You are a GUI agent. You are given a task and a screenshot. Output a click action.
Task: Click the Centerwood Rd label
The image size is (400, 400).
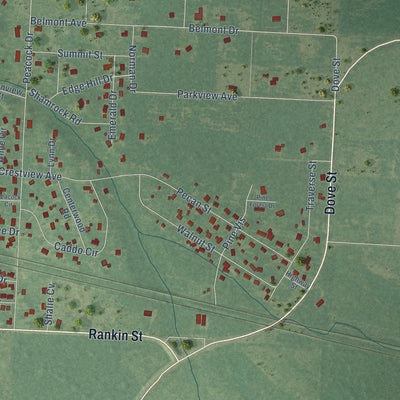pos(74,210)
